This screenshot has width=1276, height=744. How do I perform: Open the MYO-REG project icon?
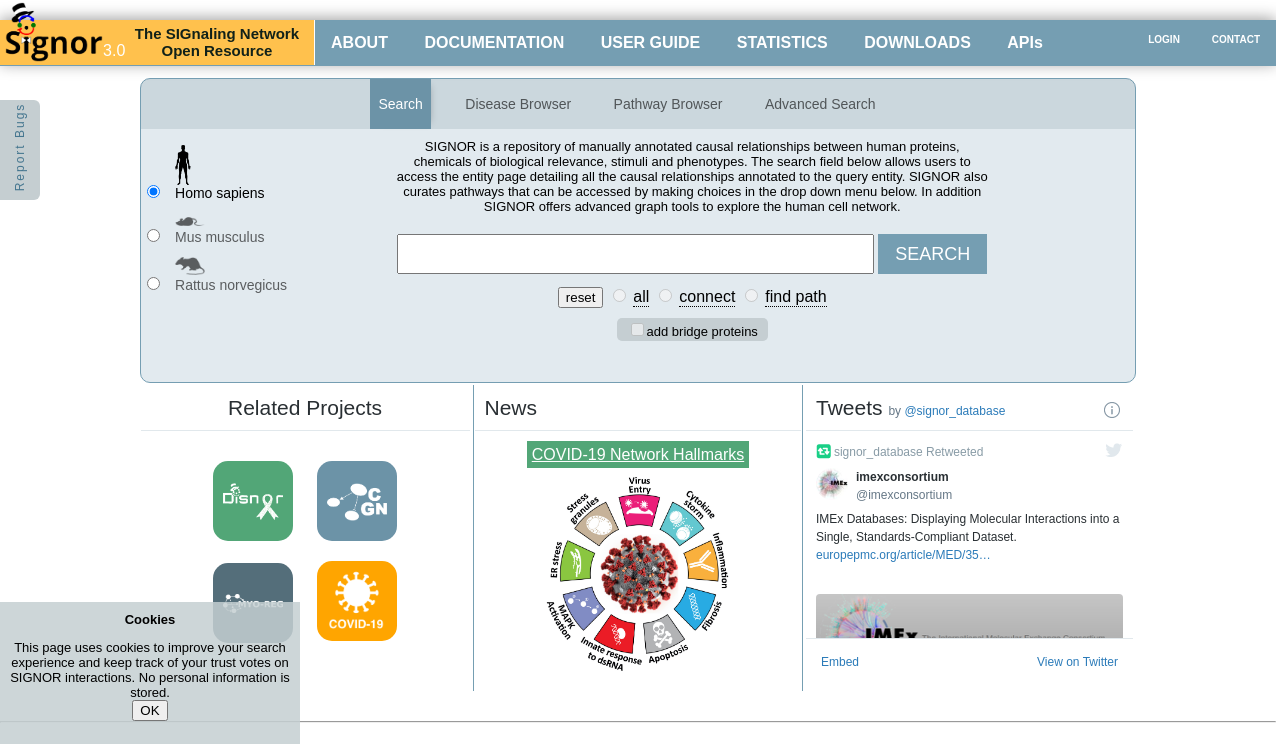point(253,603)
